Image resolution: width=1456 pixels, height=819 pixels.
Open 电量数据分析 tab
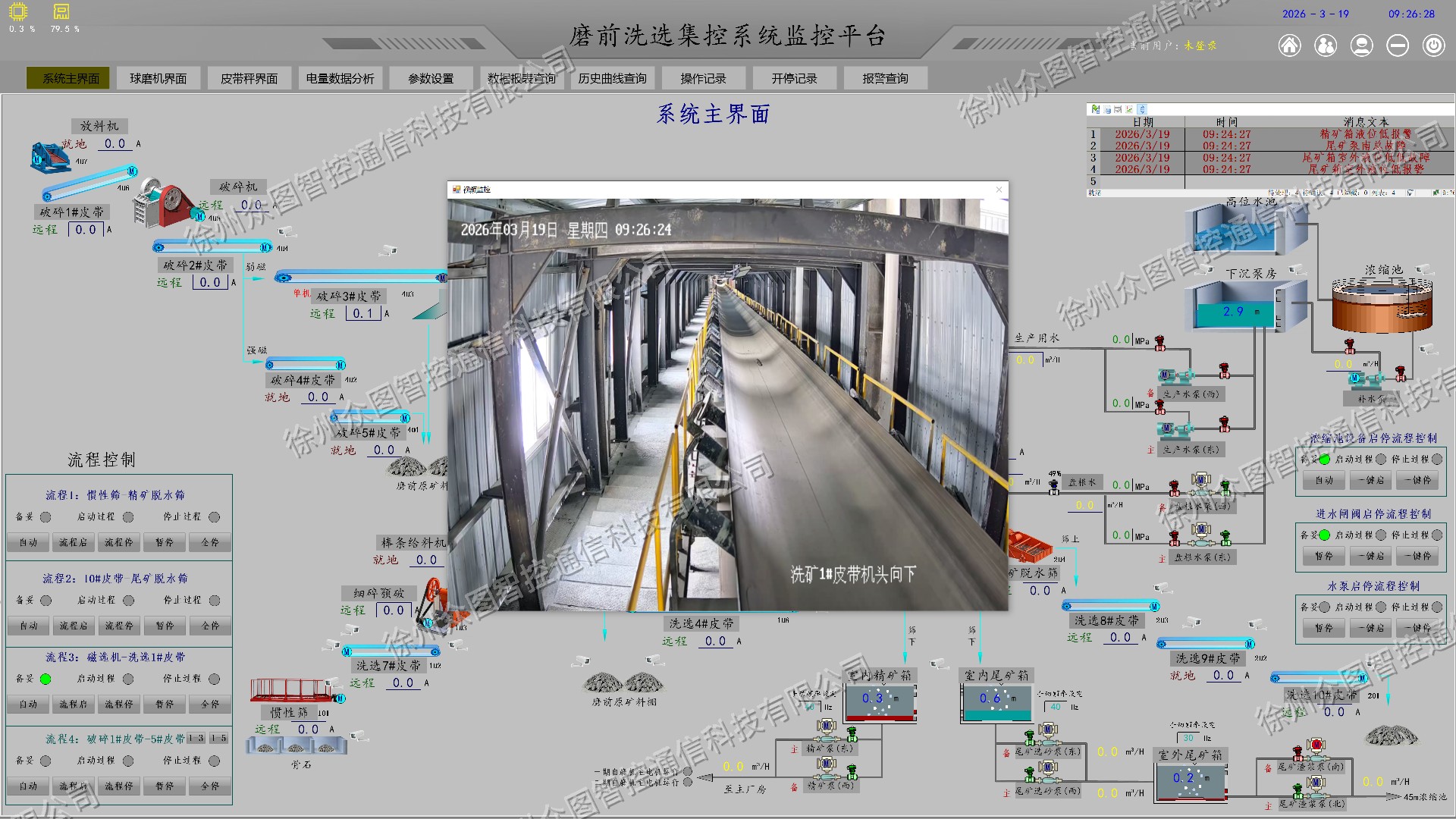[x=340, y=79]
